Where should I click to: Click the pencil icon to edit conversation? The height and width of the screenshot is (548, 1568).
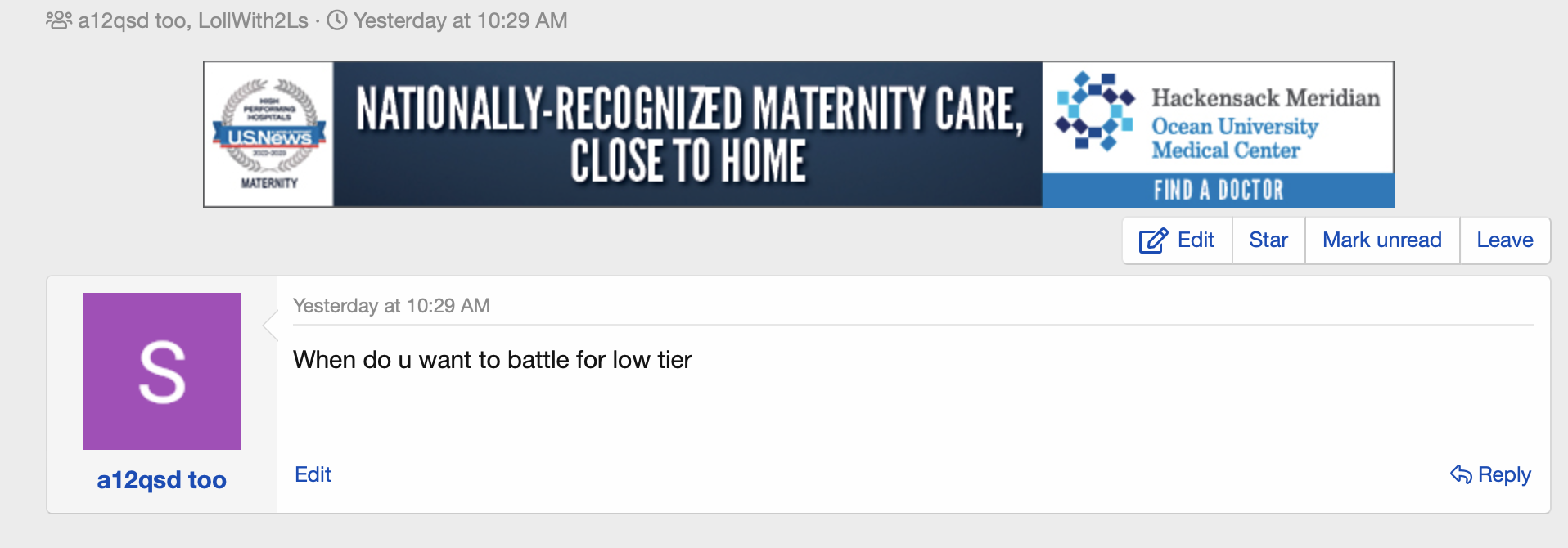[1153, 240]
